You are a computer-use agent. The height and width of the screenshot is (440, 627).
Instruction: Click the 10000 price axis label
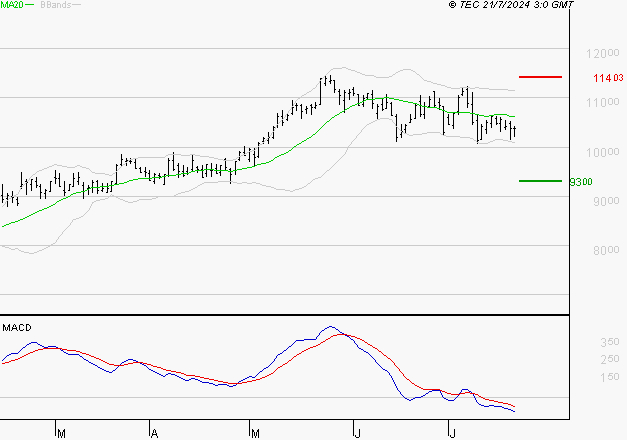click(x=603, y=152)
